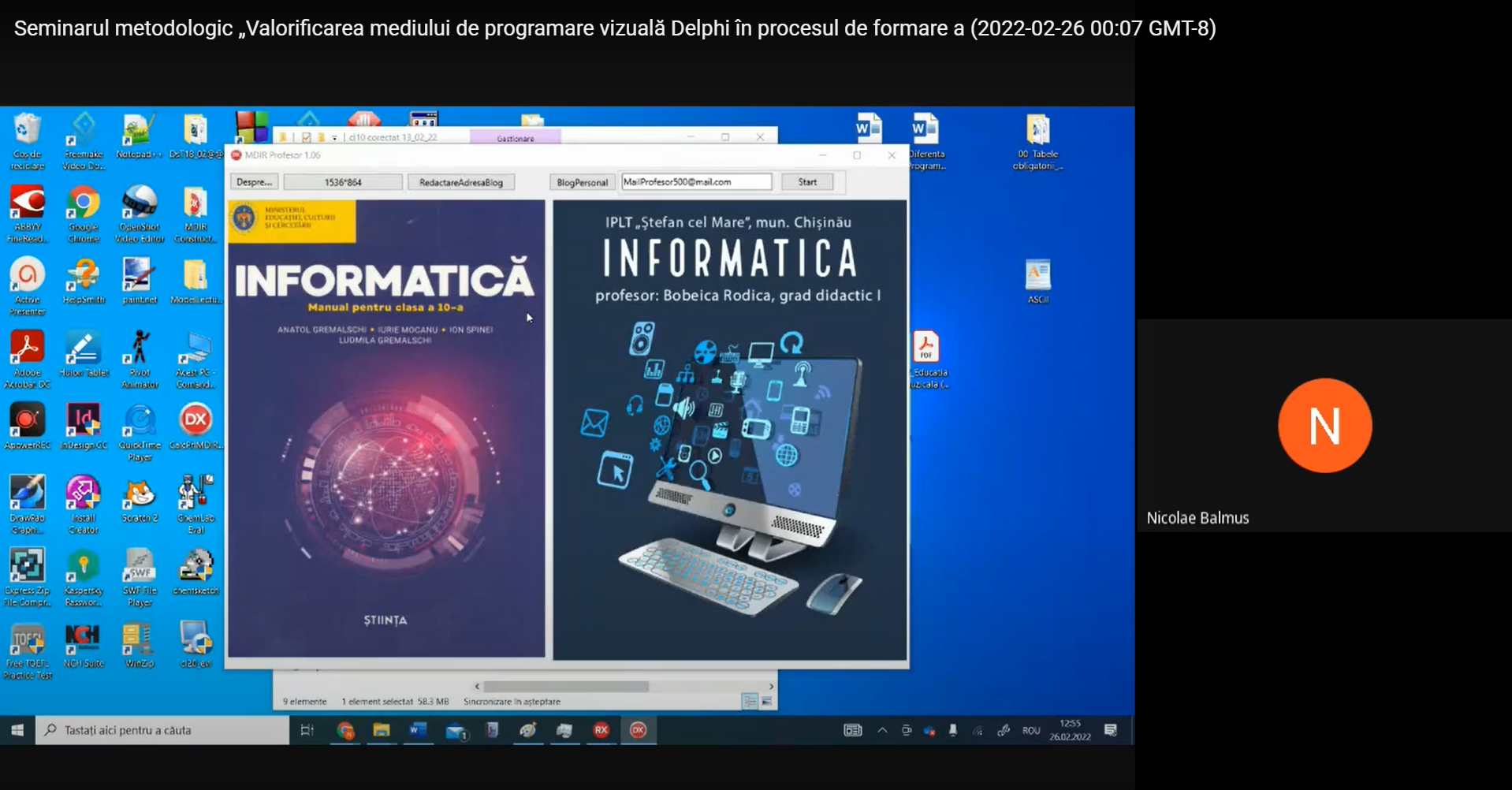
Task: Click the red DX taskbar icon
Action: click(638, 730)
